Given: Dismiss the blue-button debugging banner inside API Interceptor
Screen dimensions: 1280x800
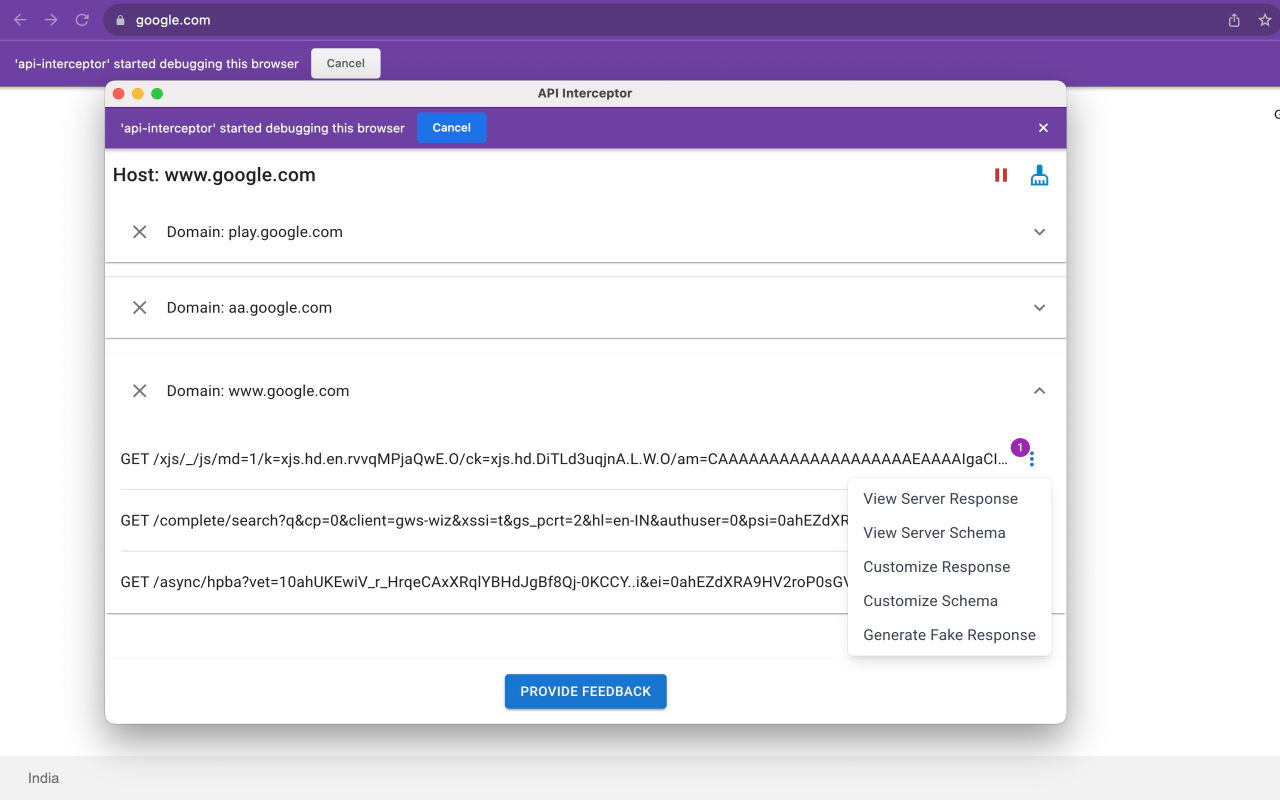Looking at the screenshot, I should (x=1043, y=128).
